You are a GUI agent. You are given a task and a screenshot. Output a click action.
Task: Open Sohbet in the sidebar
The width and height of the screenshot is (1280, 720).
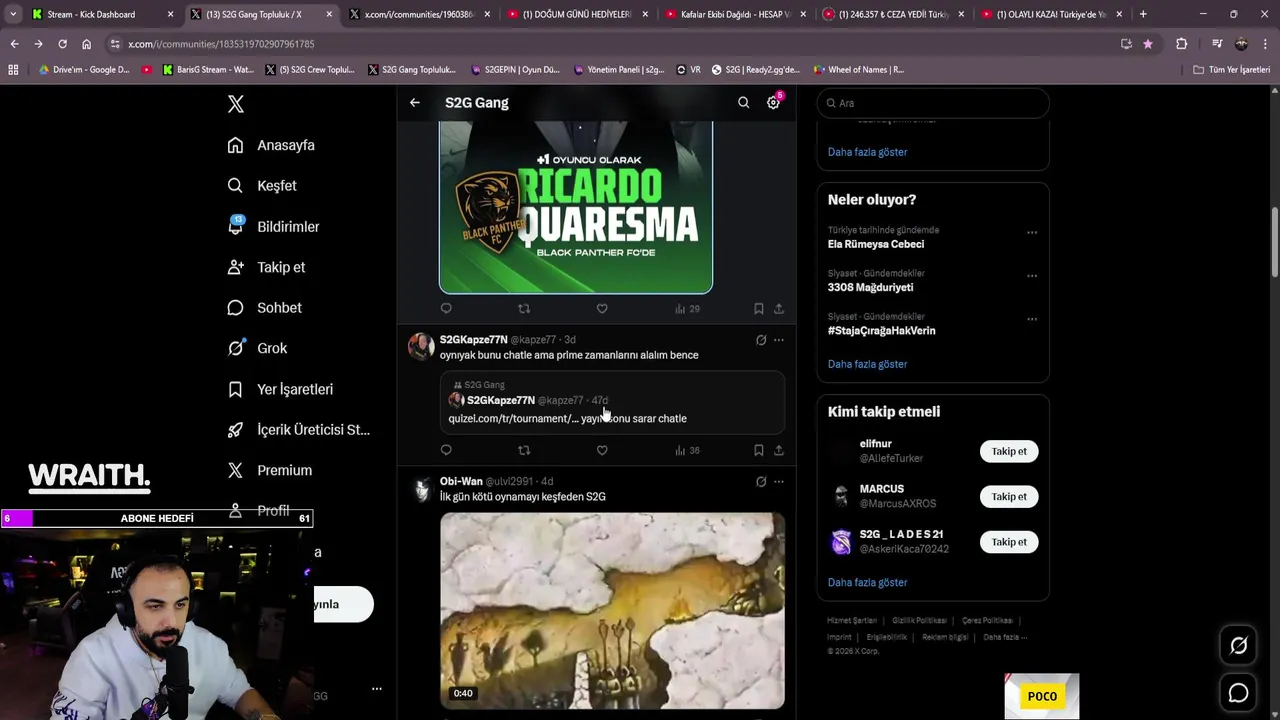[264, 308]
